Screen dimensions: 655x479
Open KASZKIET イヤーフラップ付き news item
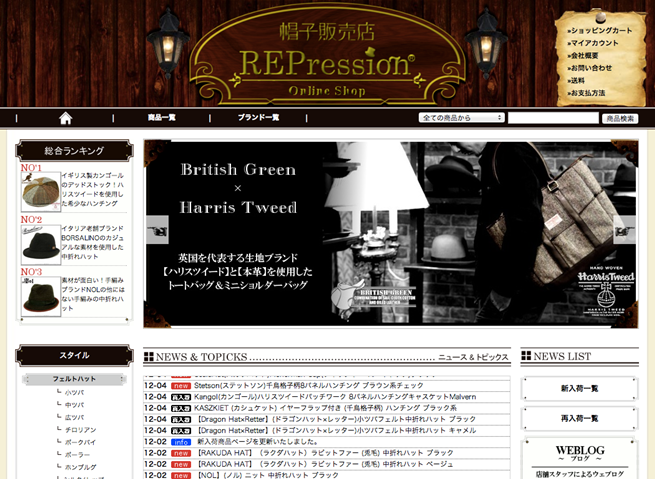(325, 408)
